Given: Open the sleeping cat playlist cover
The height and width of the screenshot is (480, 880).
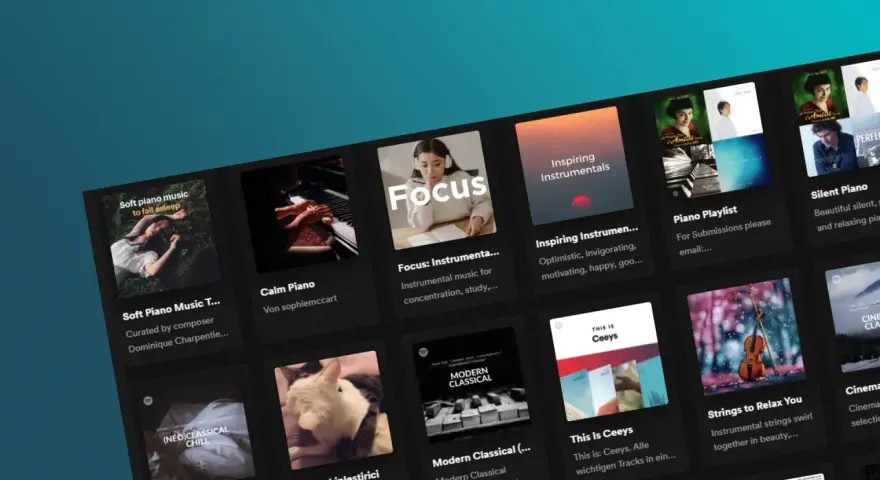Looking at the screenshot, I should click(333, 410).
